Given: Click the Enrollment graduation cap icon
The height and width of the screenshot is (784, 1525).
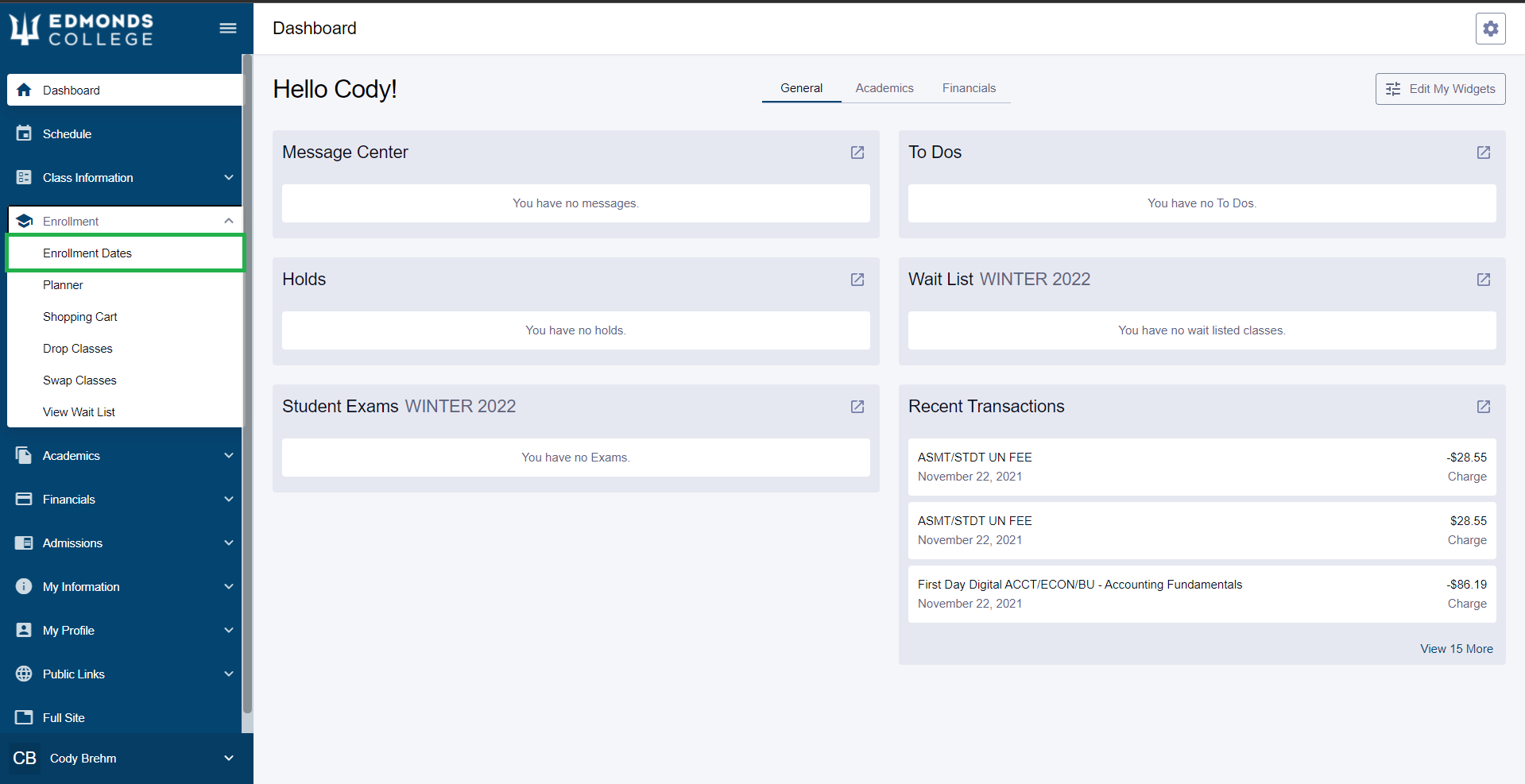Looking at the screenshot, I should (x=24, y=221).
